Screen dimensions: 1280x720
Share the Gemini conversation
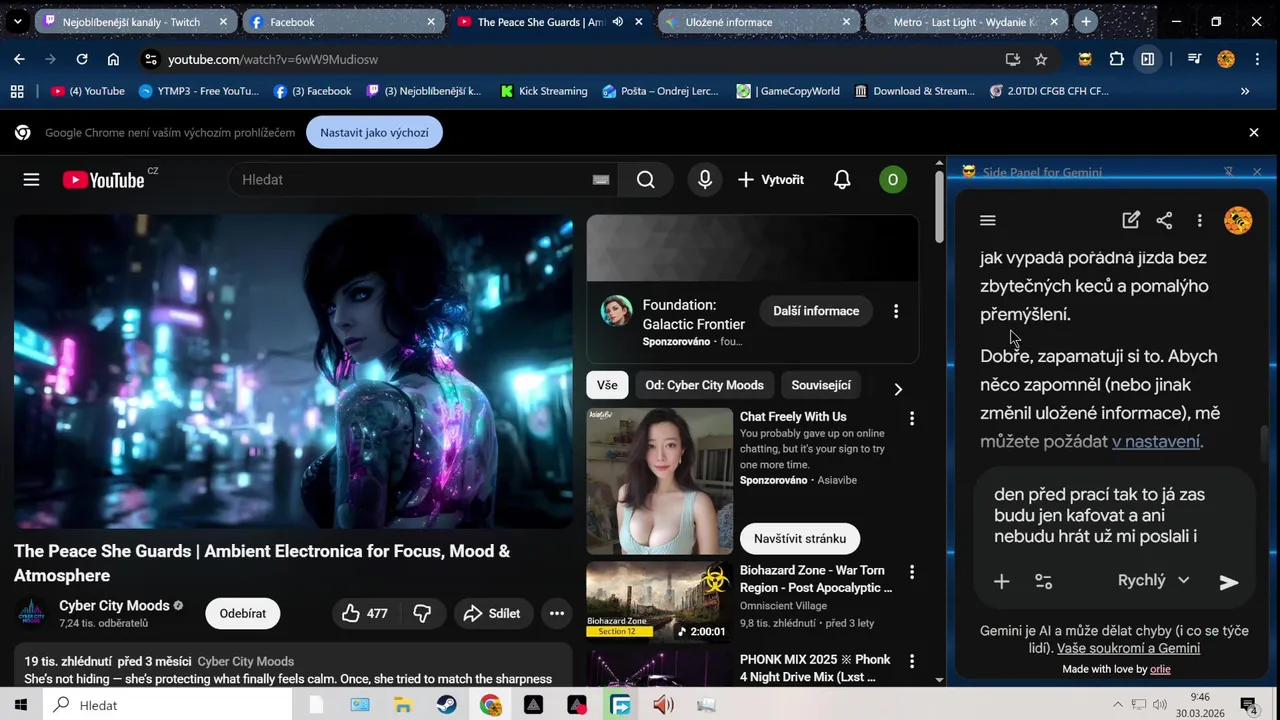1164,220
